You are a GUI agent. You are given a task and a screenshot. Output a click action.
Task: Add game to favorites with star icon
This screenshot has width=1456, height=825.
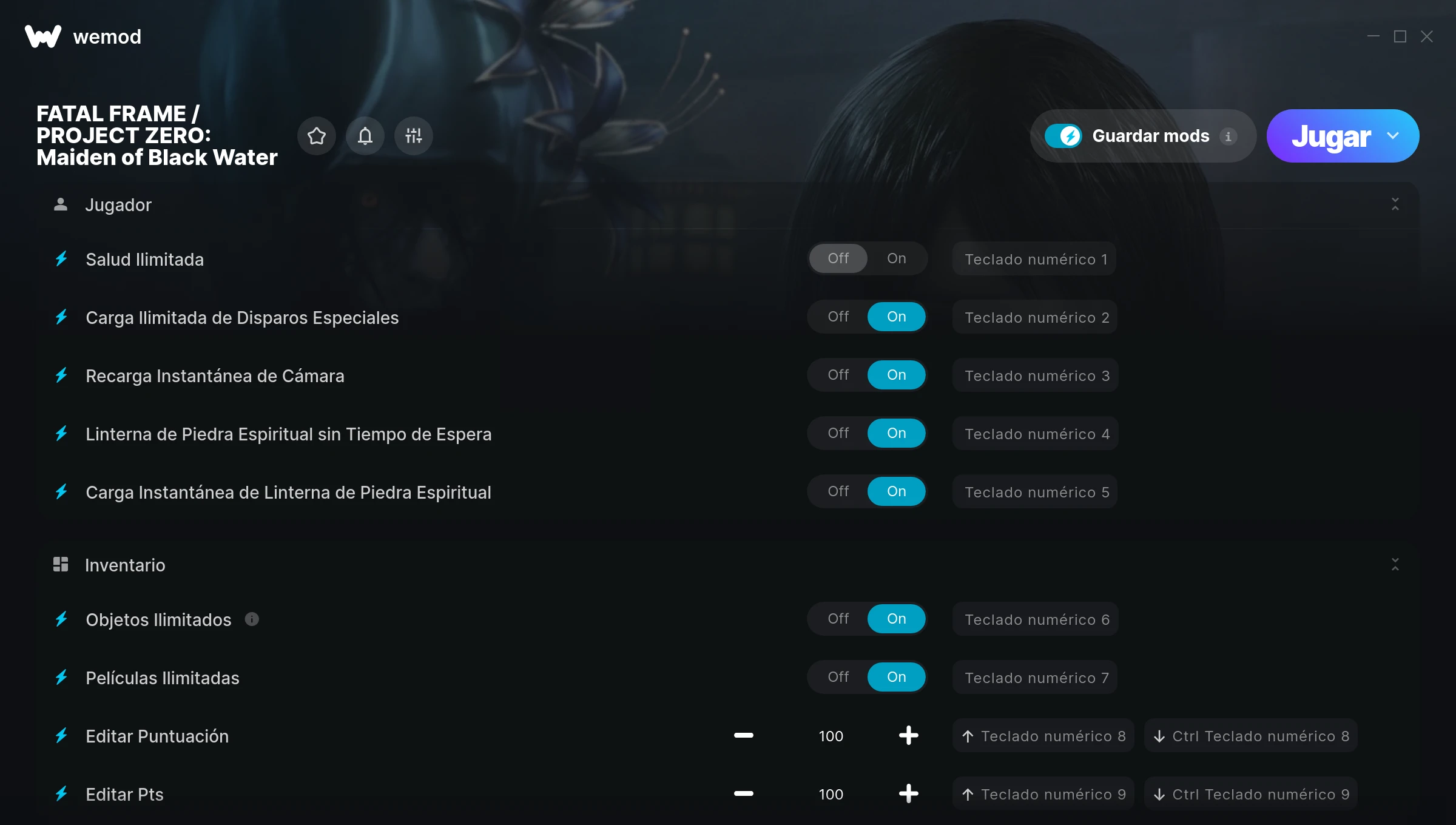(317, 136)
